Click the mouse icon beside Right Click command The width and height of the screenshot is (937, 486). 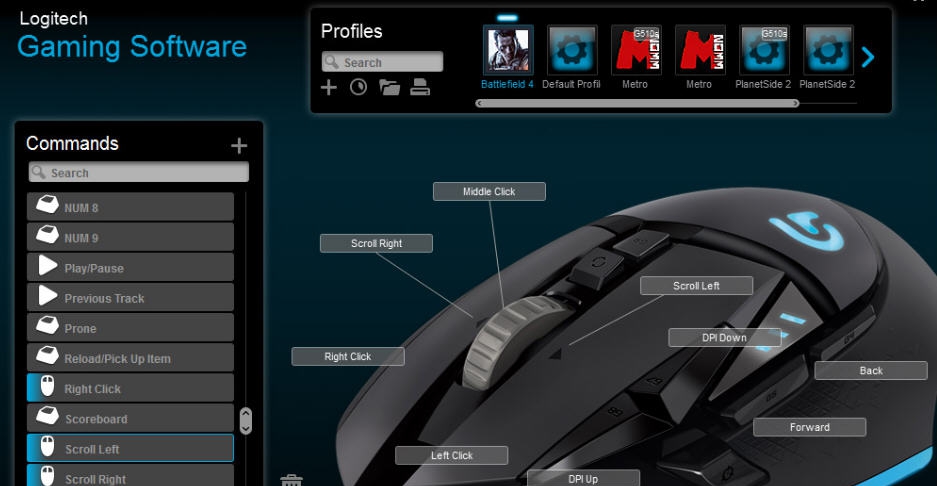47,386
